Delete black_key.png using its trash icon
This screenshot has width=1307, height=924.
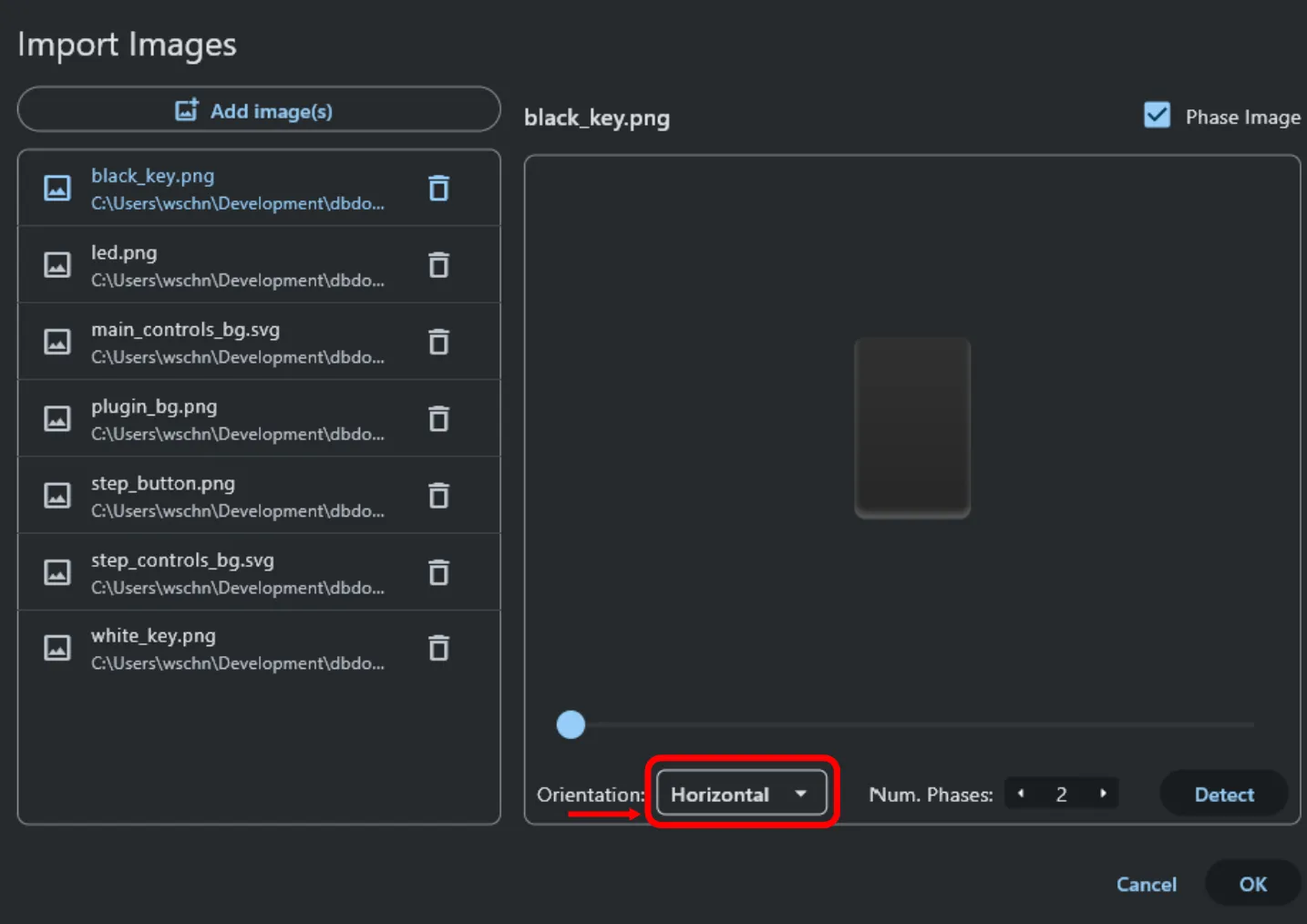[x=438, y=188]
